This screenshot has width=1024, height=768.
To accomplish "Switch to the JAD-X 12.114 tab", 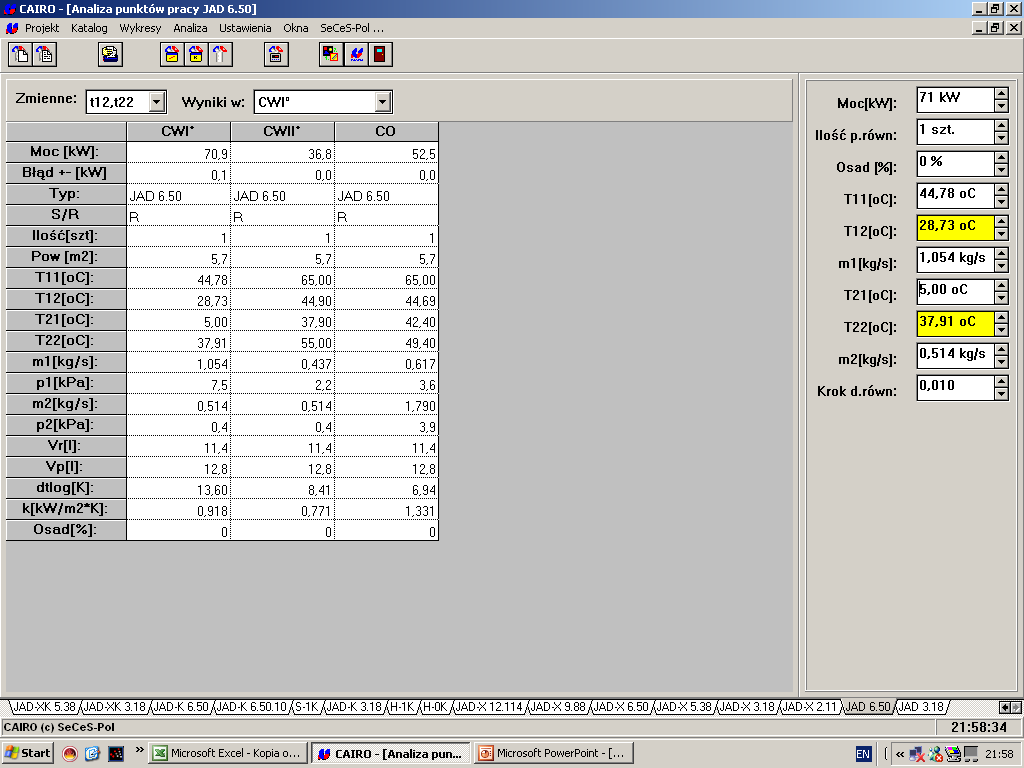I will 489,707.
